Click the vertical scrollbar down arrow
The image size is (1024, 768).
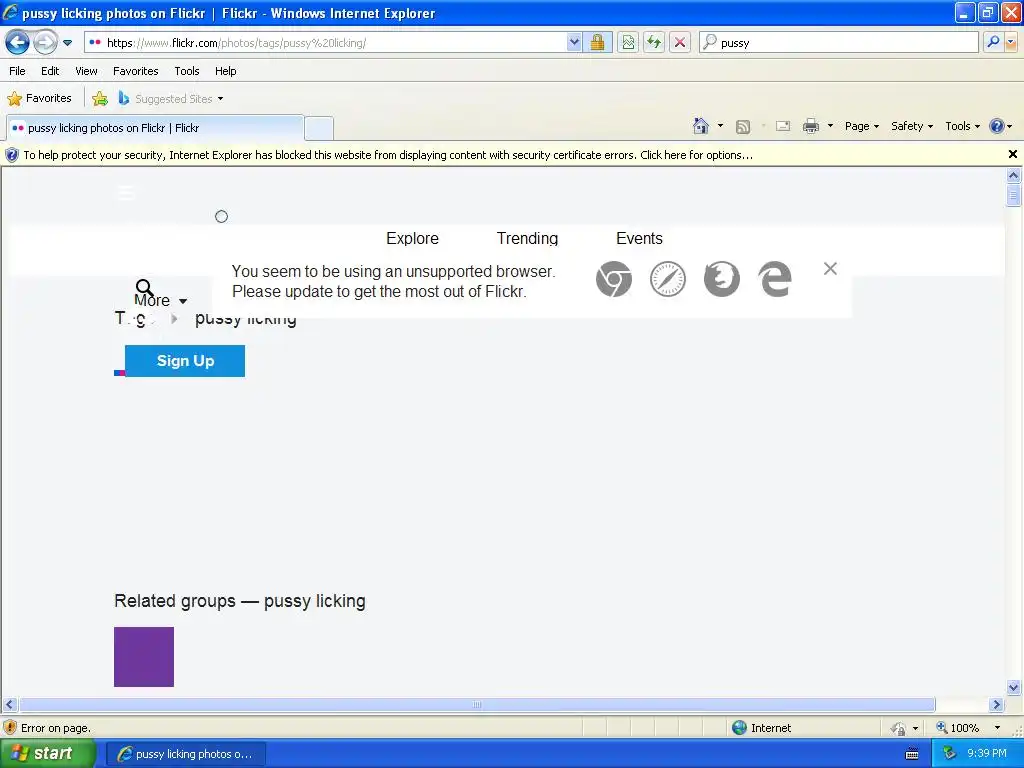(1013, 687)
